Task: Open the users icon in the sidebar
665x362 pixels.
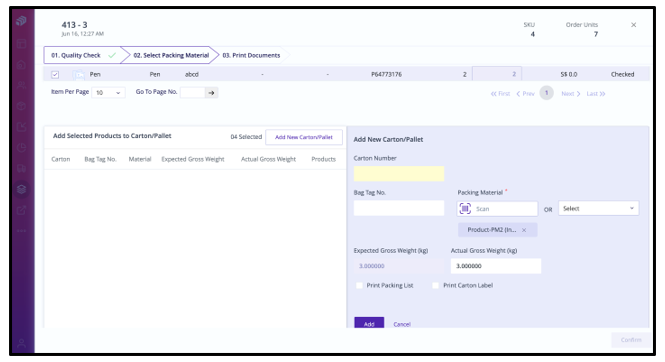Action: tap(21, 85)
